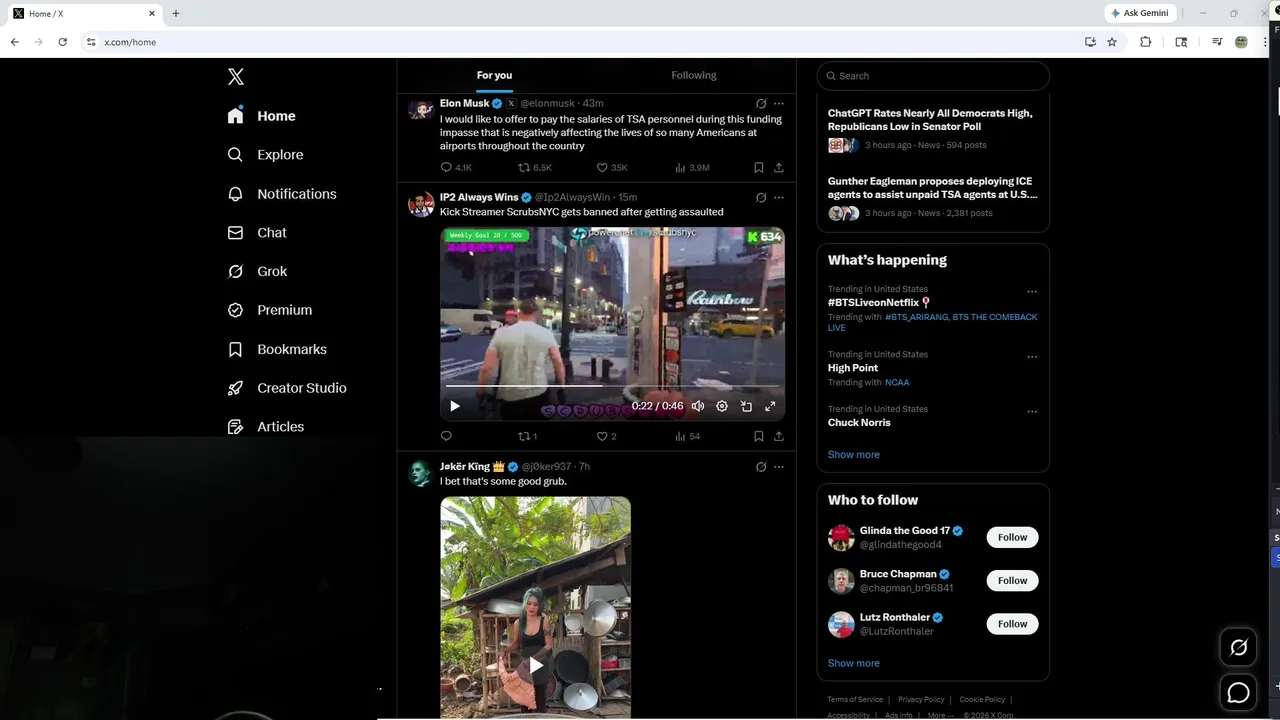
Task: Open more options for Chuck Norris trend
Action: 1032,412
